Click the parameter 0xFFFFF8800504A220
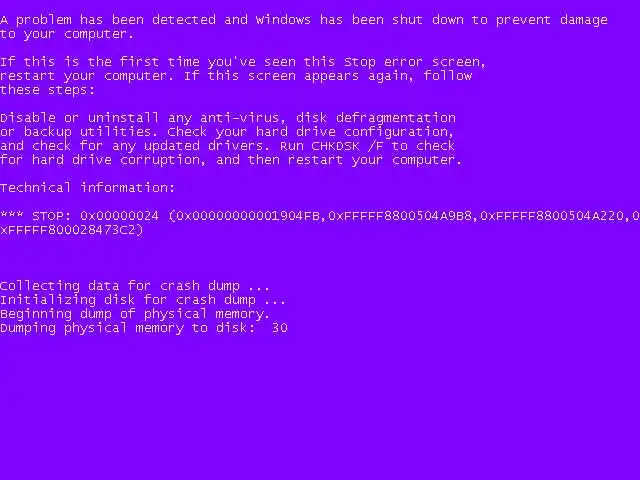This screenshot has height=480, width=640. tap(552, 216)
